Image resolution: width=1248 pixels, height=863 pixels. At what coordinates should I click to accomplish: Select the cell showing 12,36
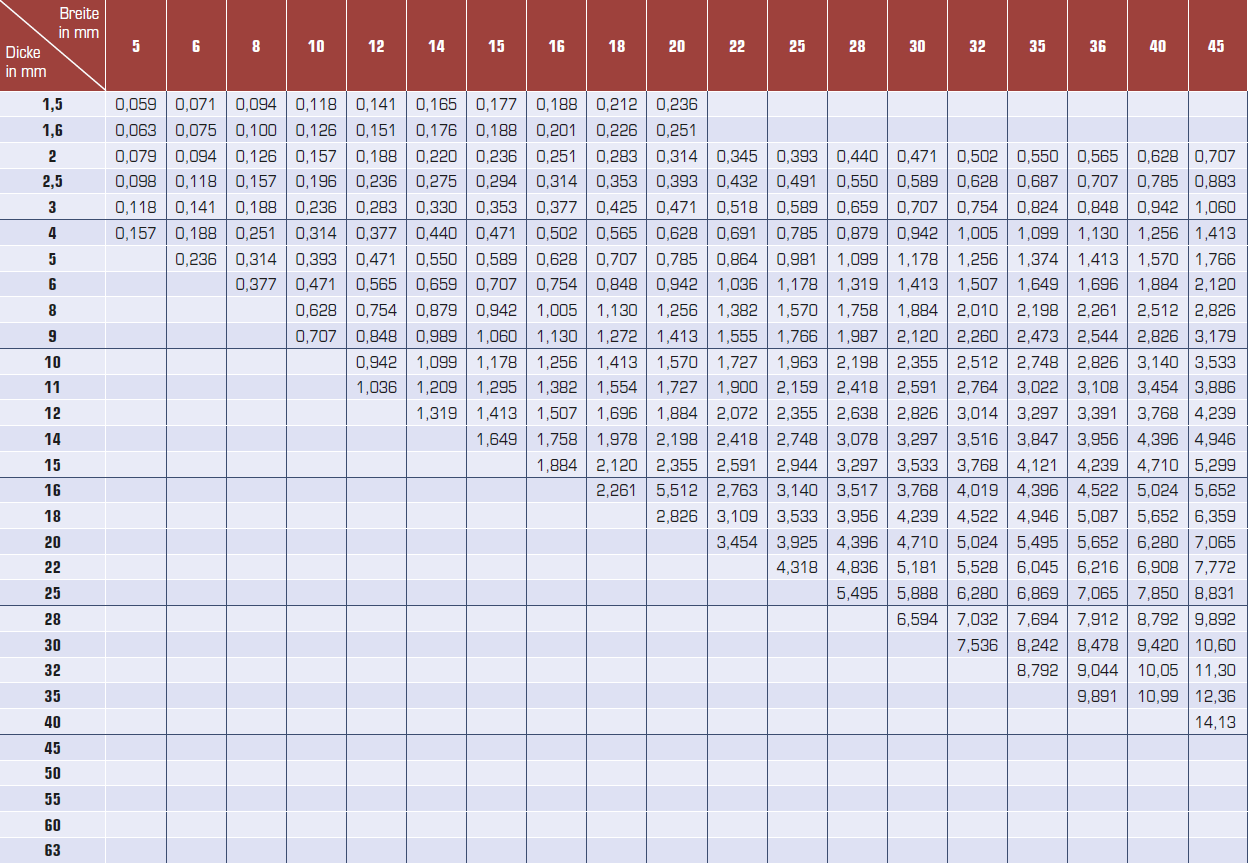point(1216,696)
